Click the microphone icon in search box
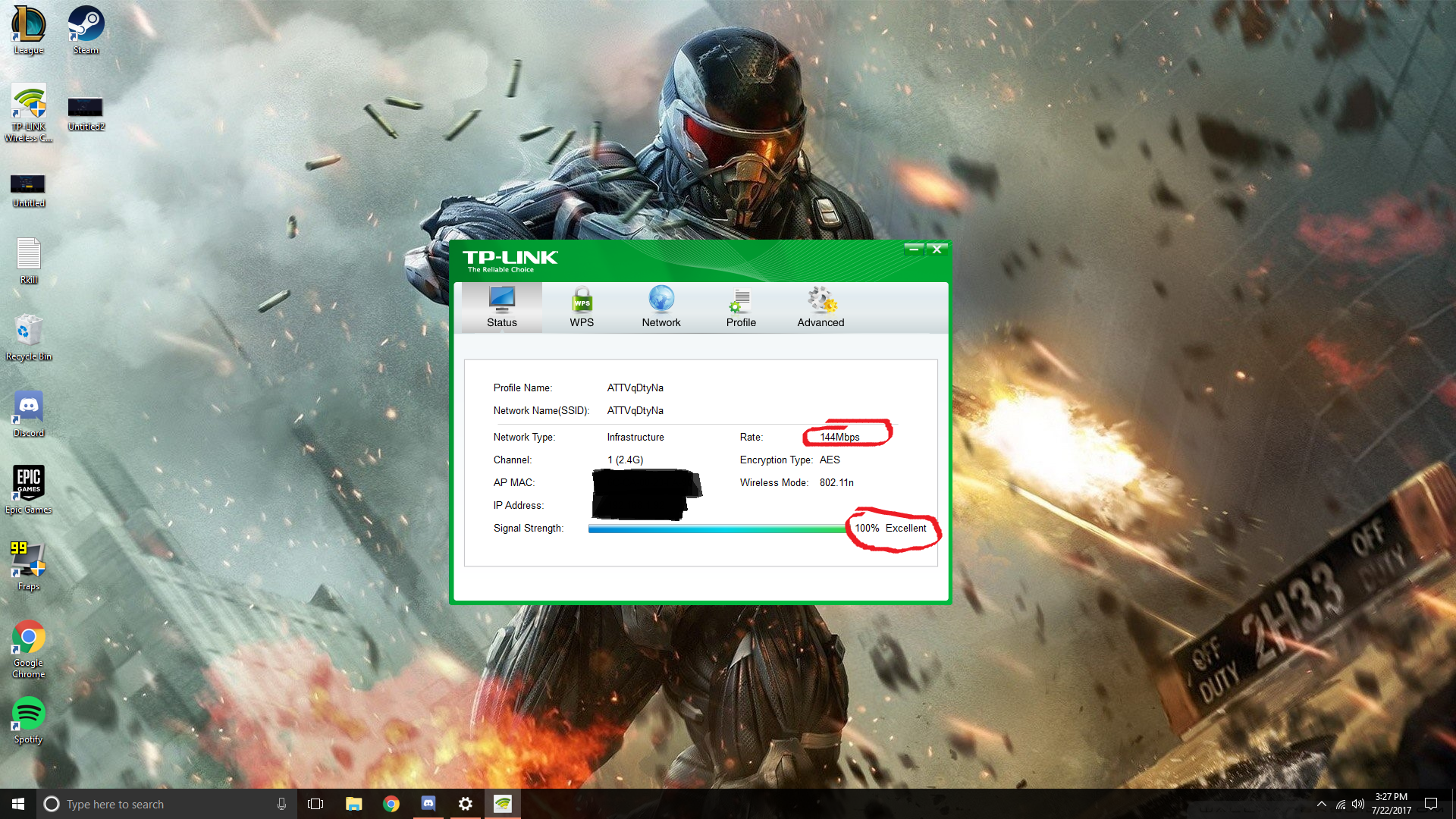This screenshot has height=819, width=1456. (281, 804)
